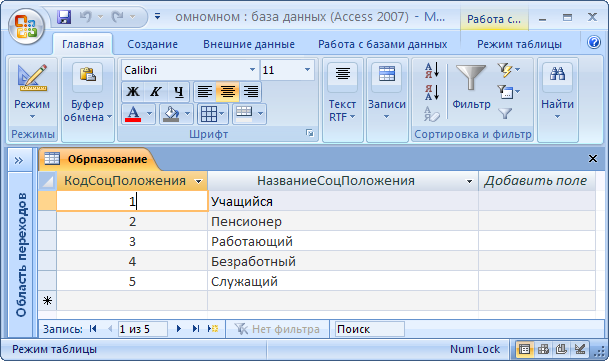
Task: Open Help question mark
Action: coord(594,42)
